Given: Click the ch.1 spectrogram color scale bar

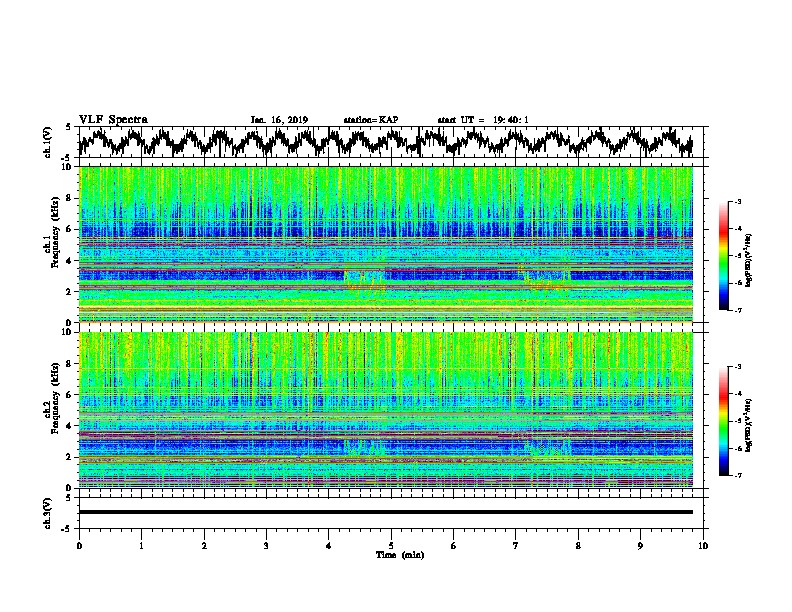Looking at the screenshot, I should pos(724,256).
